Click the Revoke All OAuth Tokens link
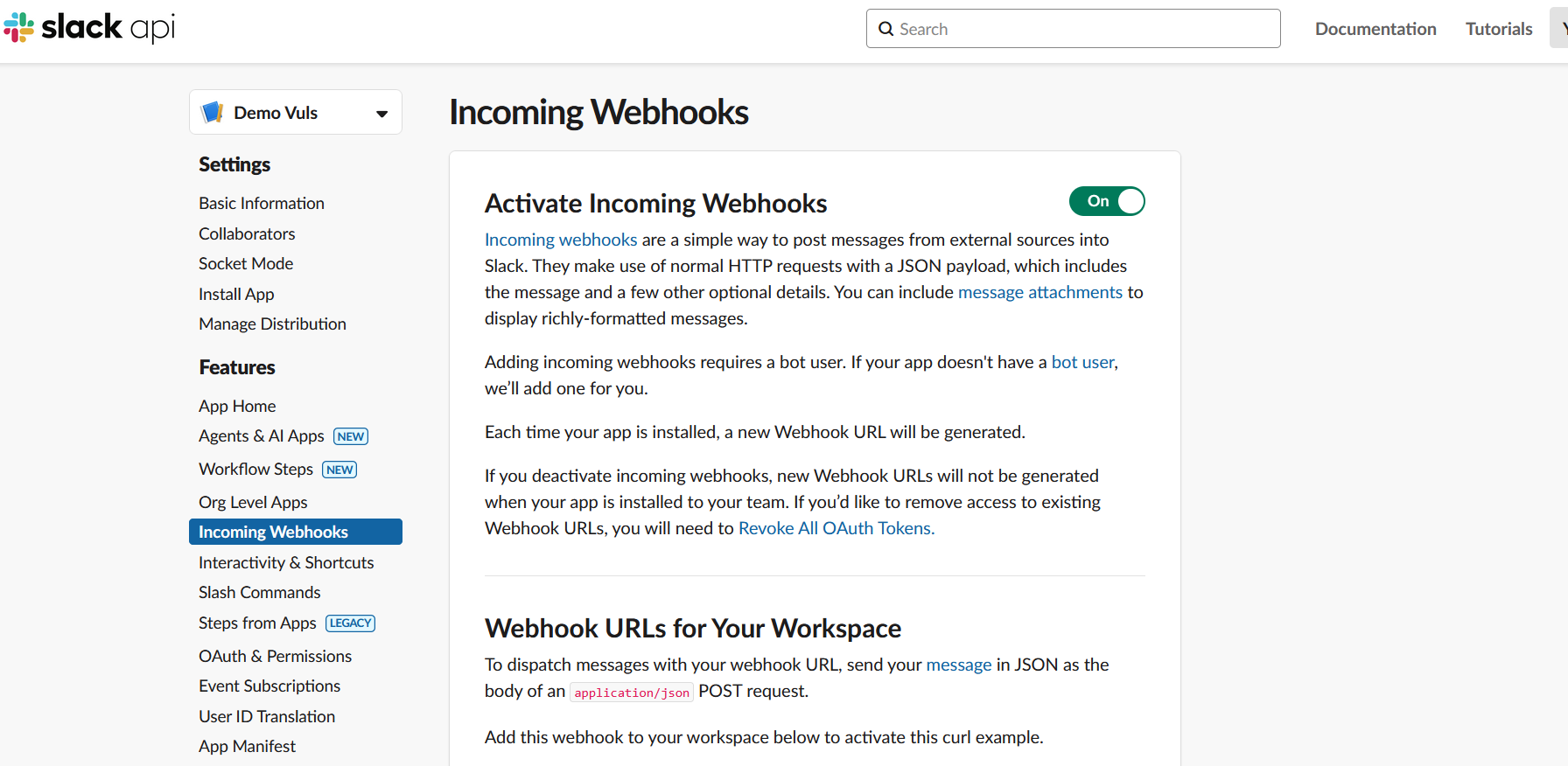 [836, 528]
